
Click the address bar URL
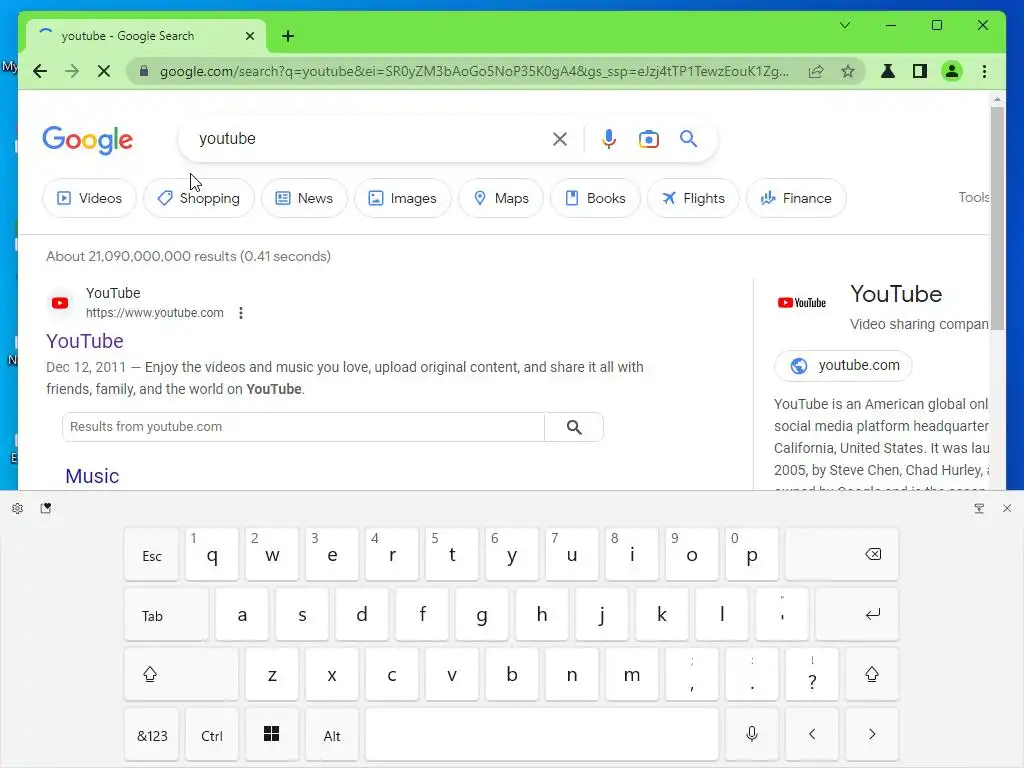[474, 71]
